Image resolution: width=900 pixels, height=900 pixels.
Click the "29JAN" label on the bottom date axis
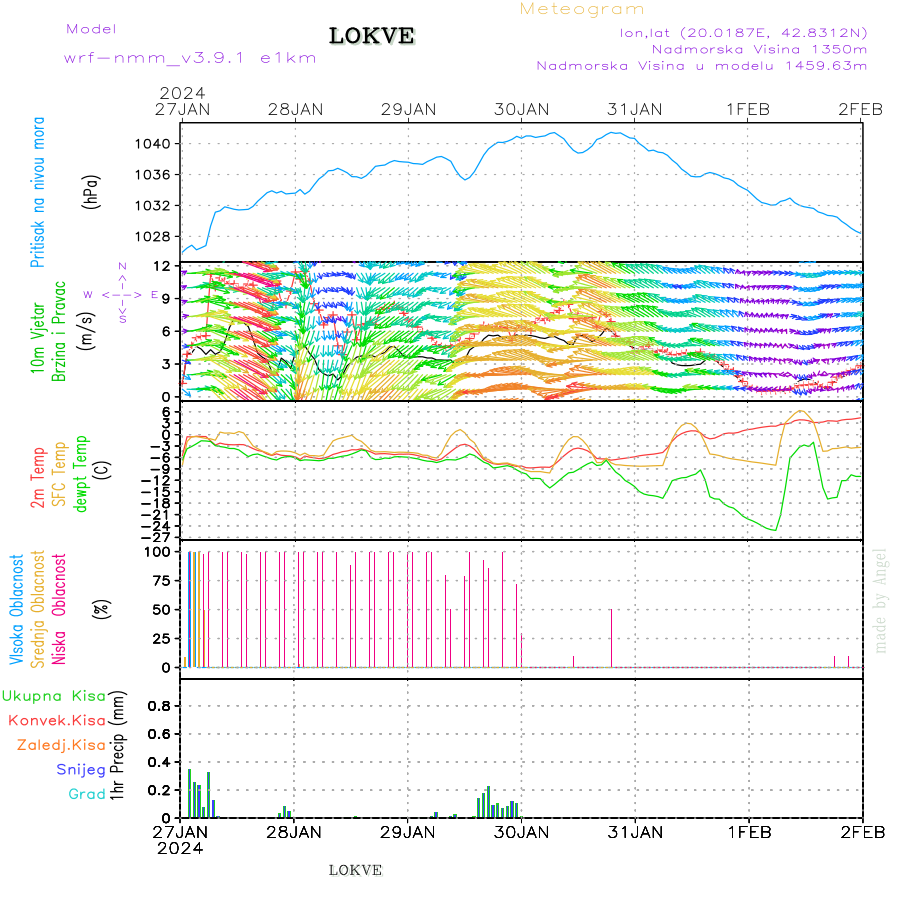pyautogui.click(x=408, y=833)
